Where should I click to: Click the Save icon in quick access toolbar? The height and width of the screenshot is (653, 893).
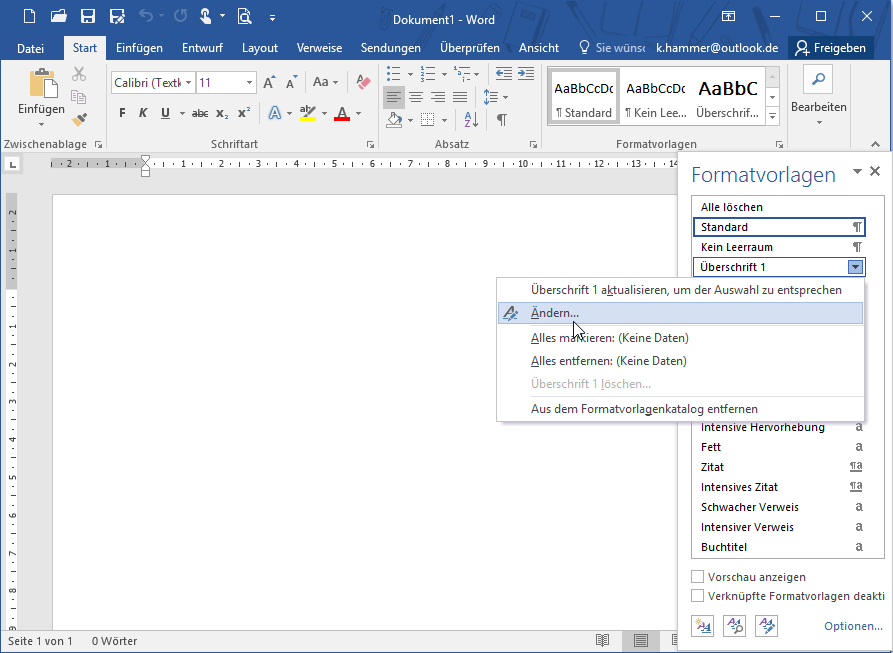(88, 16)
